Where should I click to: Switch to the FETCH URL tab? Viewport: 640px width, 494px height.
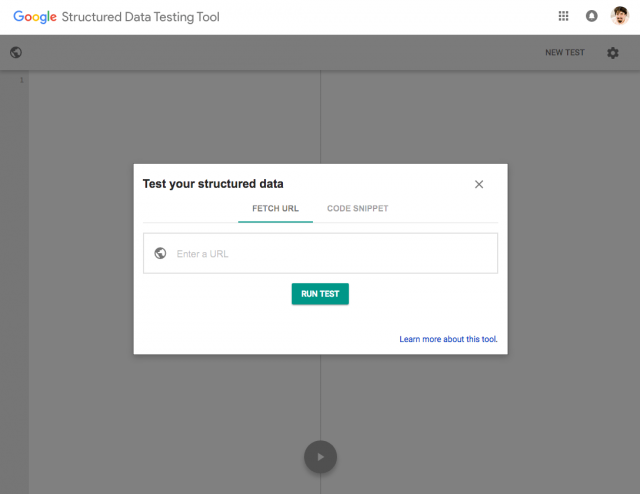click(x=276, y=209)
